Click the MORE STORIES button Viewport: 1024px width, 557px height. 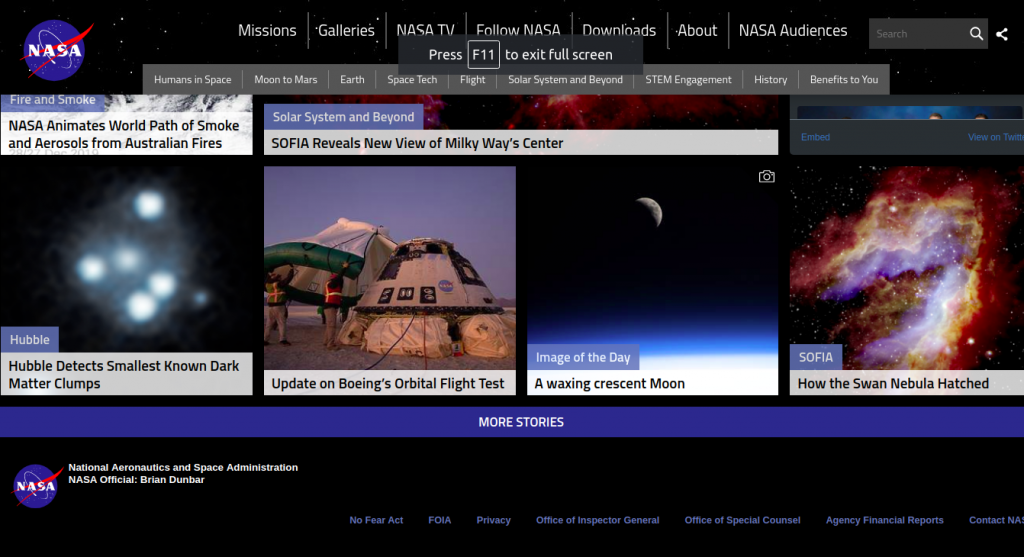520,422
